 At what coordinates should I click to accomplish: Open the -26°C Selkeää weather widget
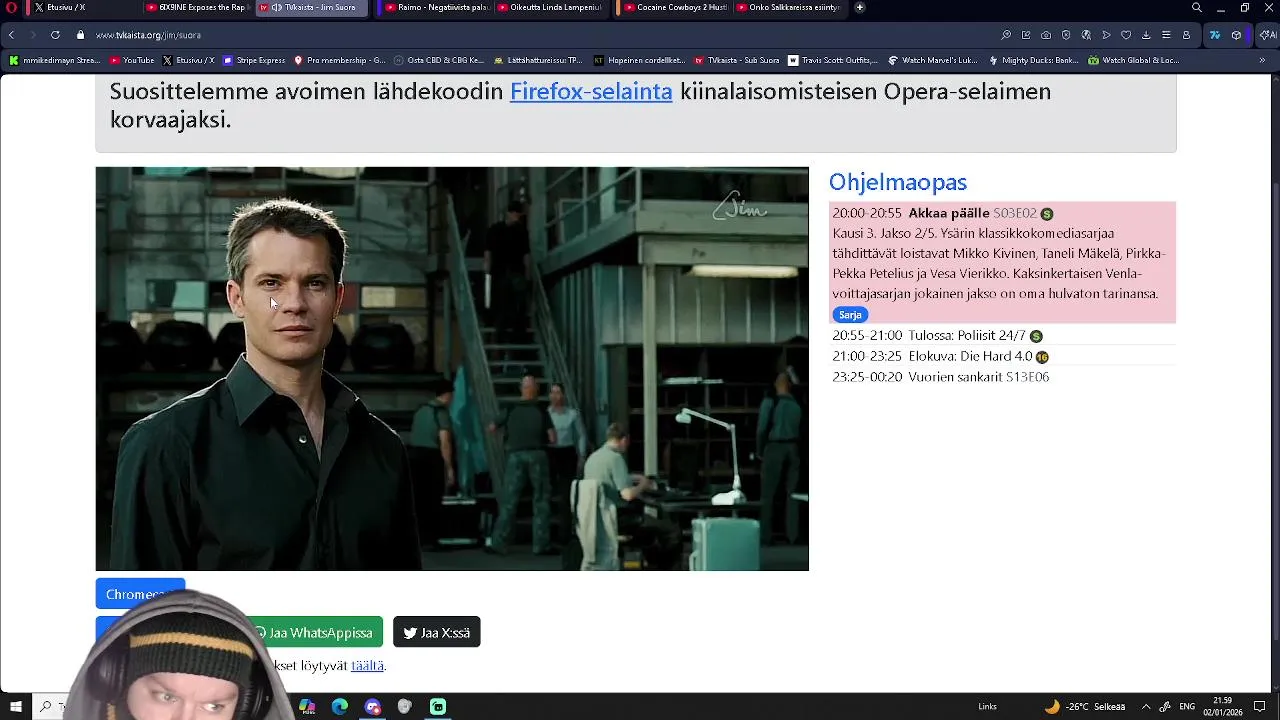1085,706
